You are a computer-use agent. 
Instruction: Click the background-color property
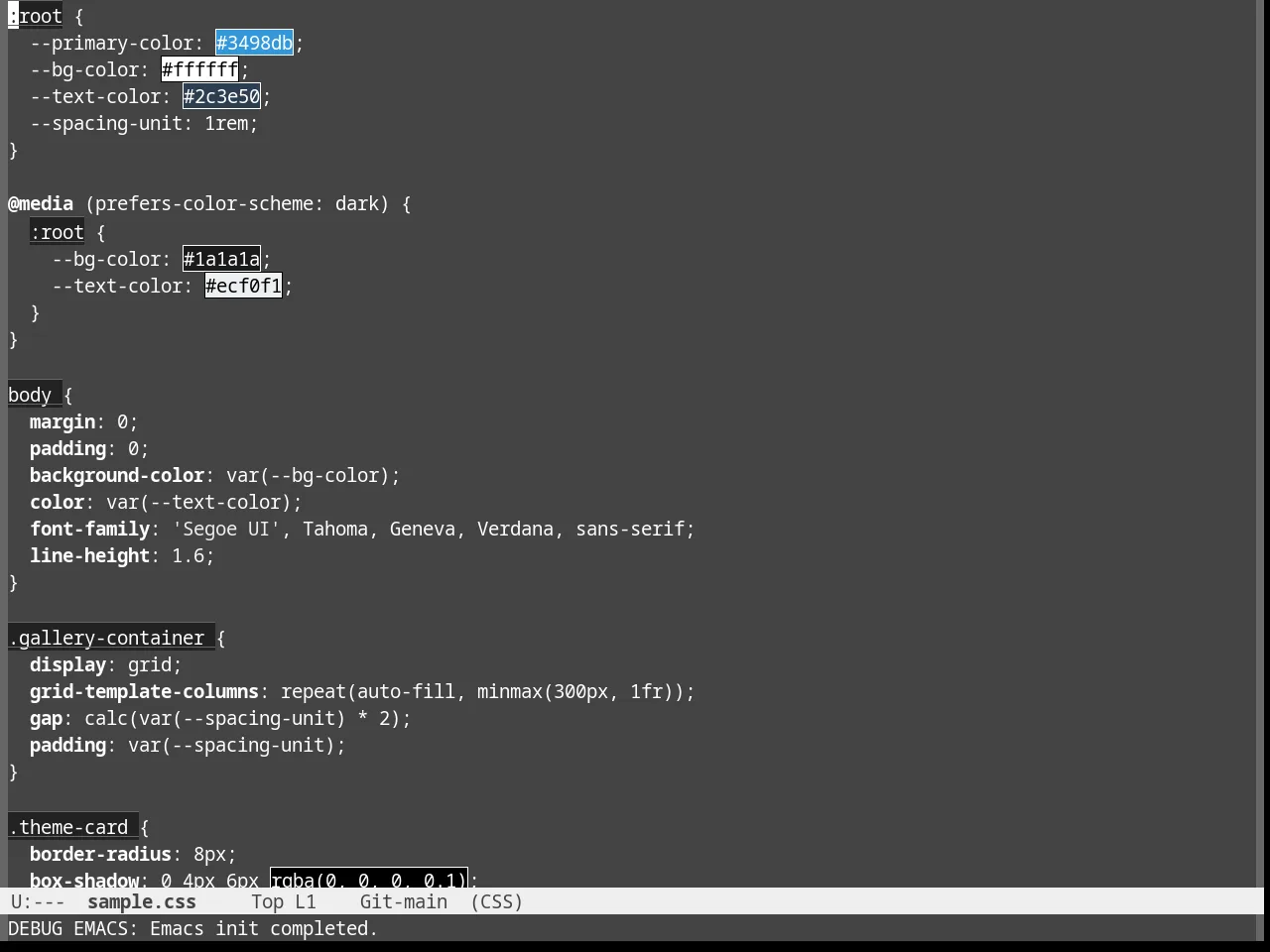tap(117, 475)
